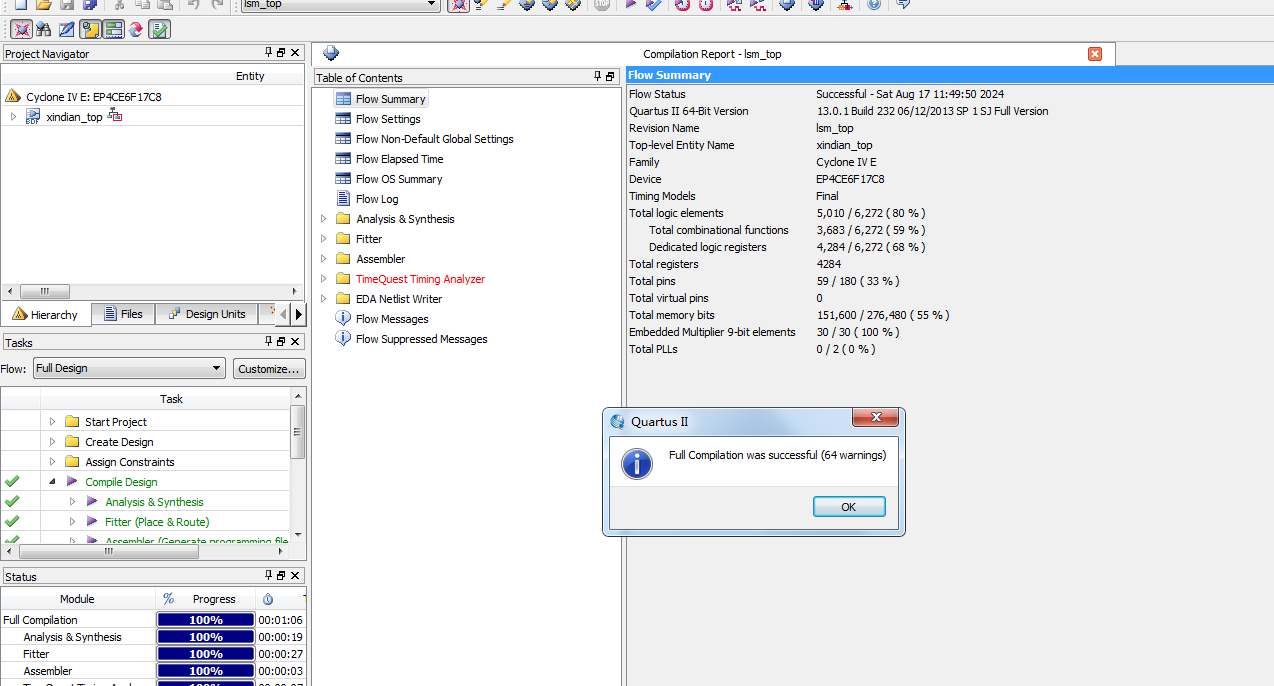Viewport: 1274px width, 686px height.
Task: Close the Compilation Report tab
Action: 1095,54
